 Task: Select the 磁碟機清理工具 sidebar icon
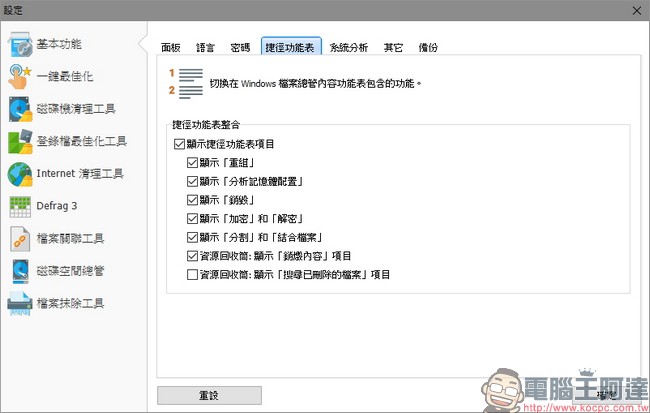(20, 109)
